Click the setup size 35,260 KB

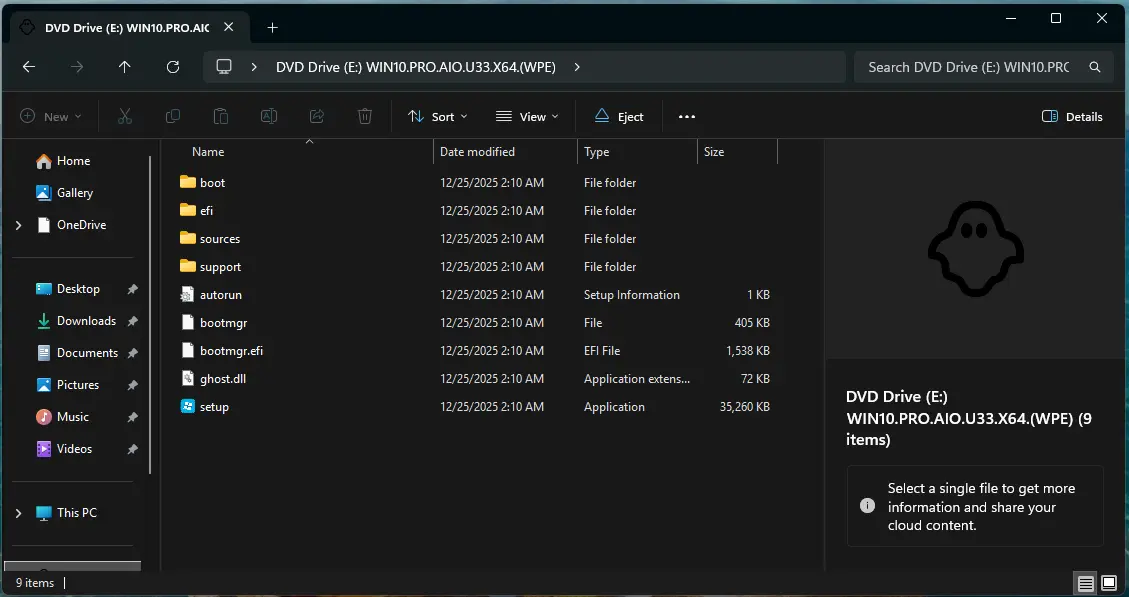[745, 407]
